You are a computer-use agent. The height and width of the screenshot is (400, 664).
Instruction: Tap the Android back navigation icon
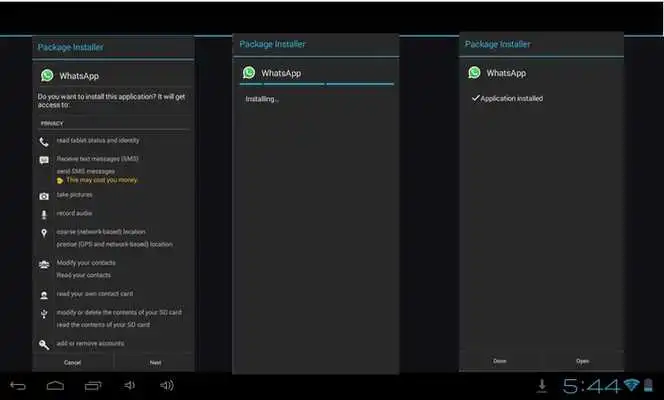[18, 386]
